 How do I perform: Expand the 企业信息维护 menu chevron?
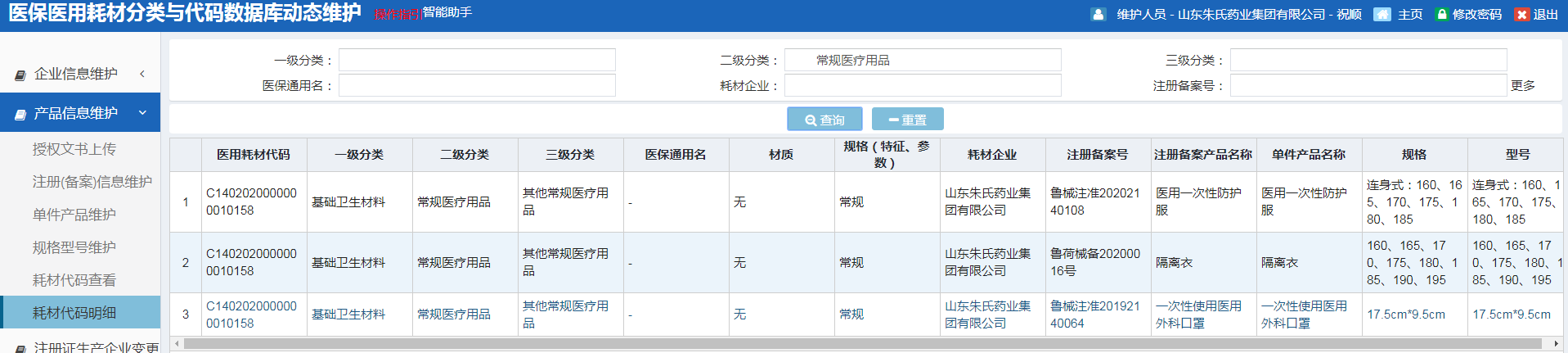tap(142, 74)
